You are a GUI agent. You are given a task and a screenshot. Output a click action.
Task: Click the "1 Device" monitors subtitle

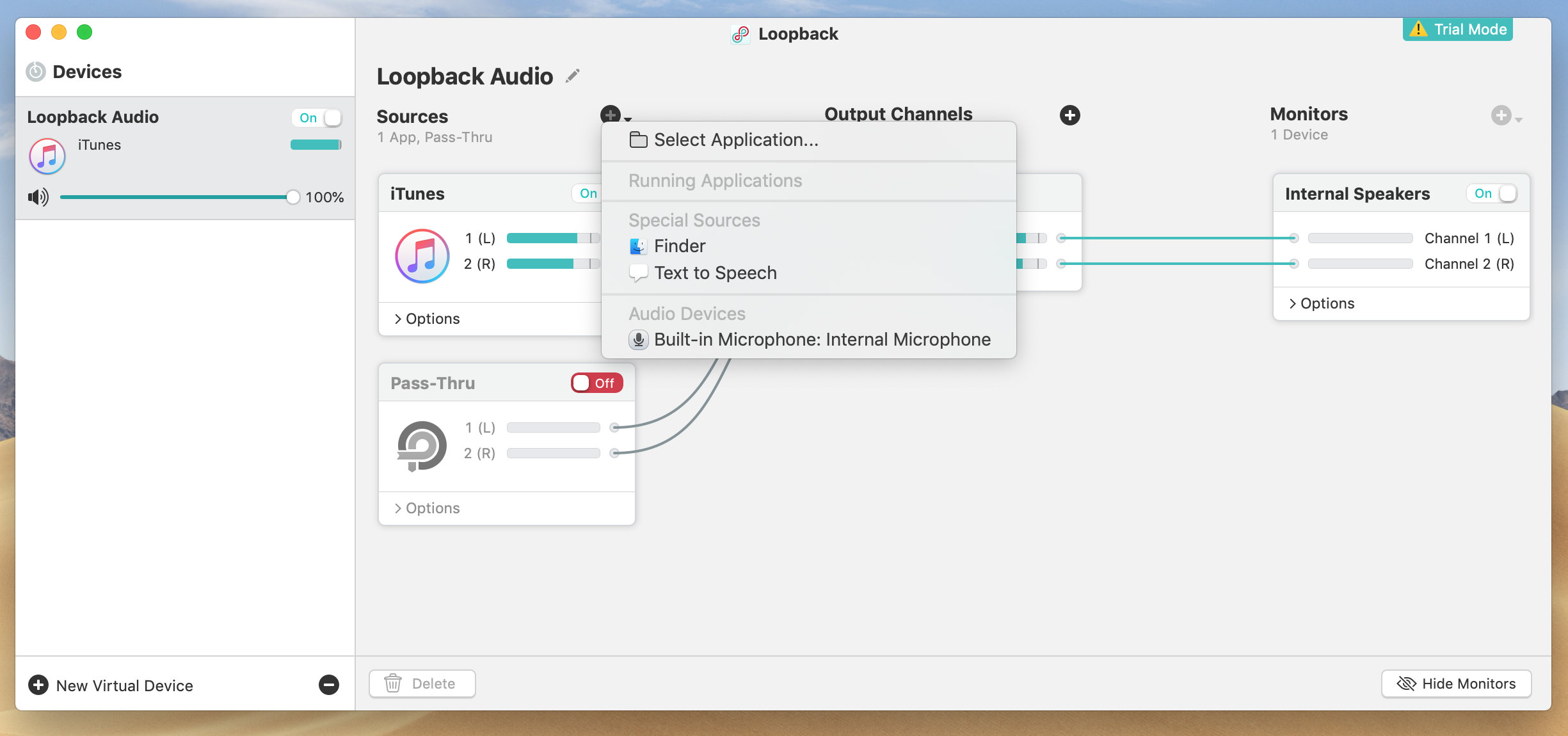tap(1299, 134)
